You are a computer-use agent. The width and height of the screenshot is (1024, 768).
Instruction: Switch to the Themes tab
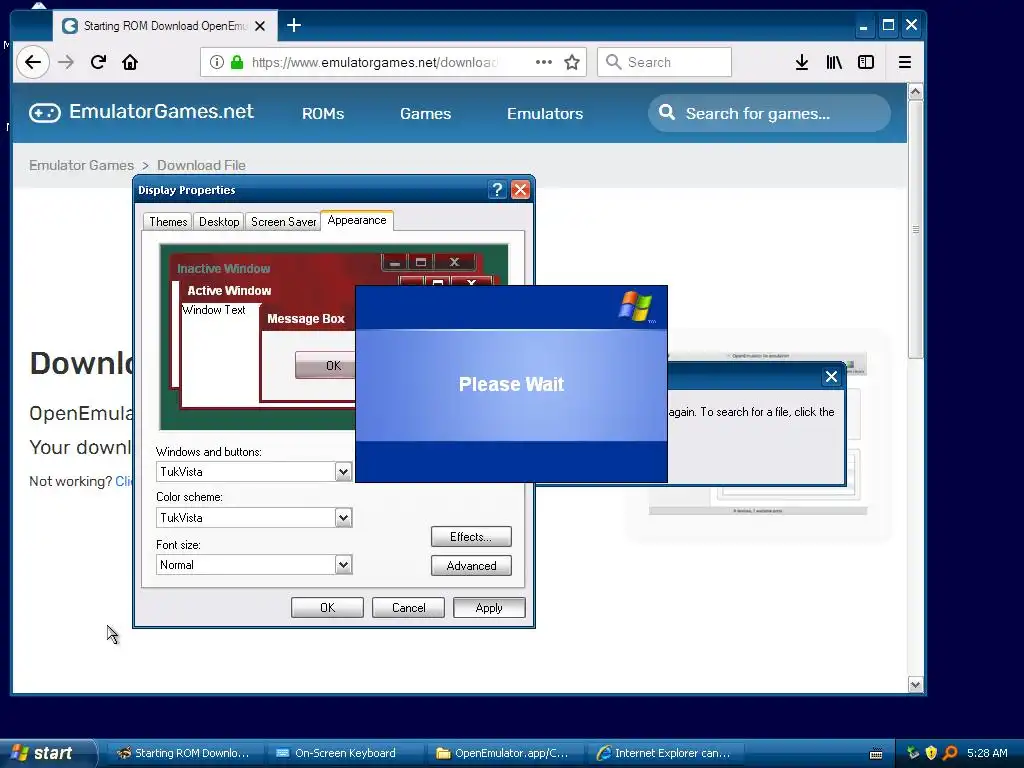point(168,222)
